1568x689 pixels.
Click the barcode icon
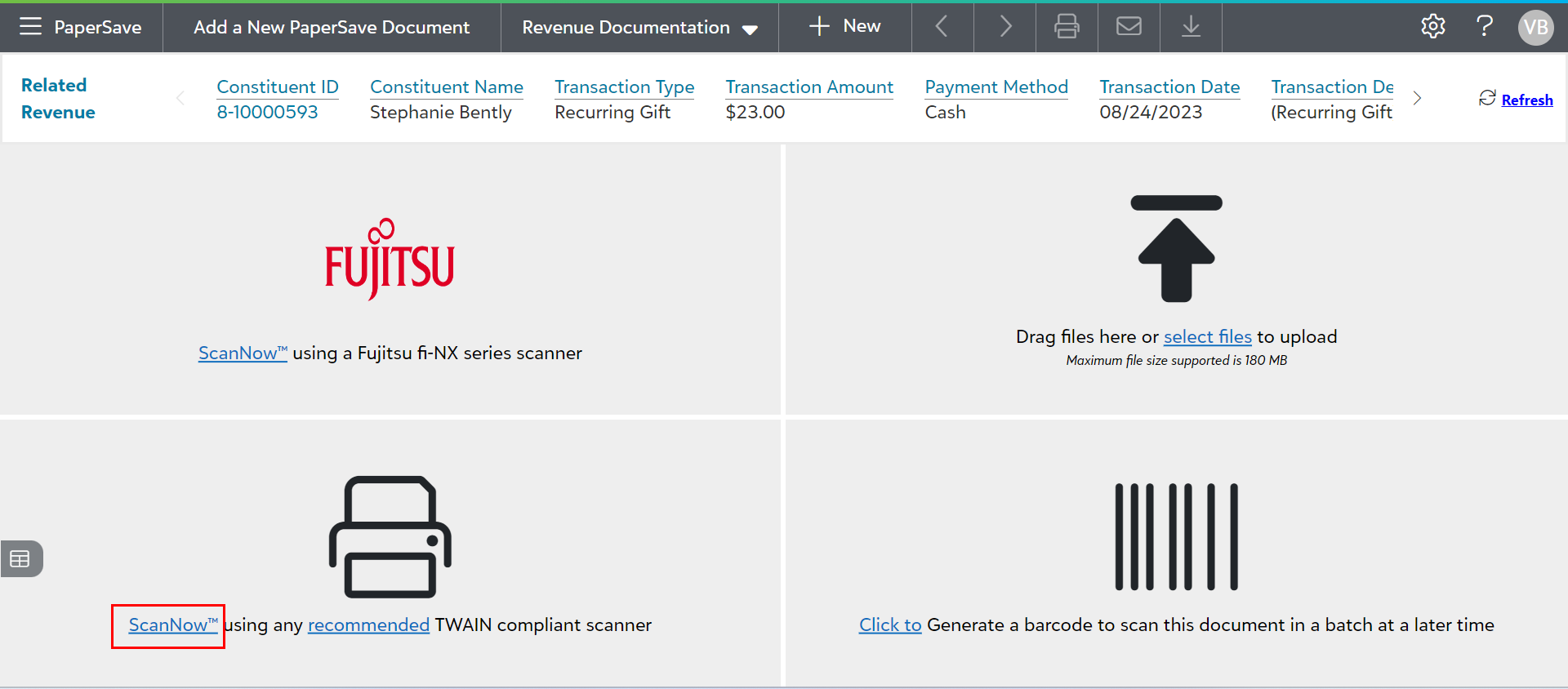point(1176,536)
